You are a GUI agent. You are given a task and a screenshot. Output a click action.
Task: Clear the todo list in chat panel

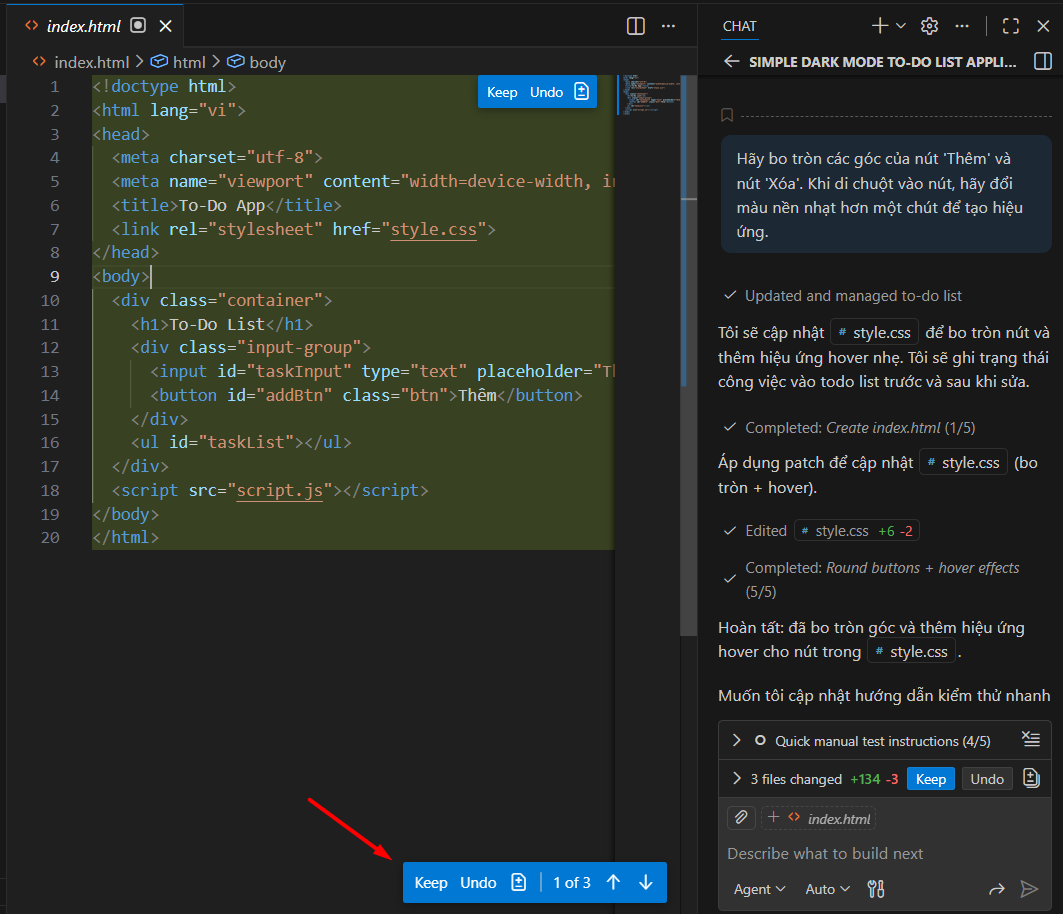pos(1031,740)
